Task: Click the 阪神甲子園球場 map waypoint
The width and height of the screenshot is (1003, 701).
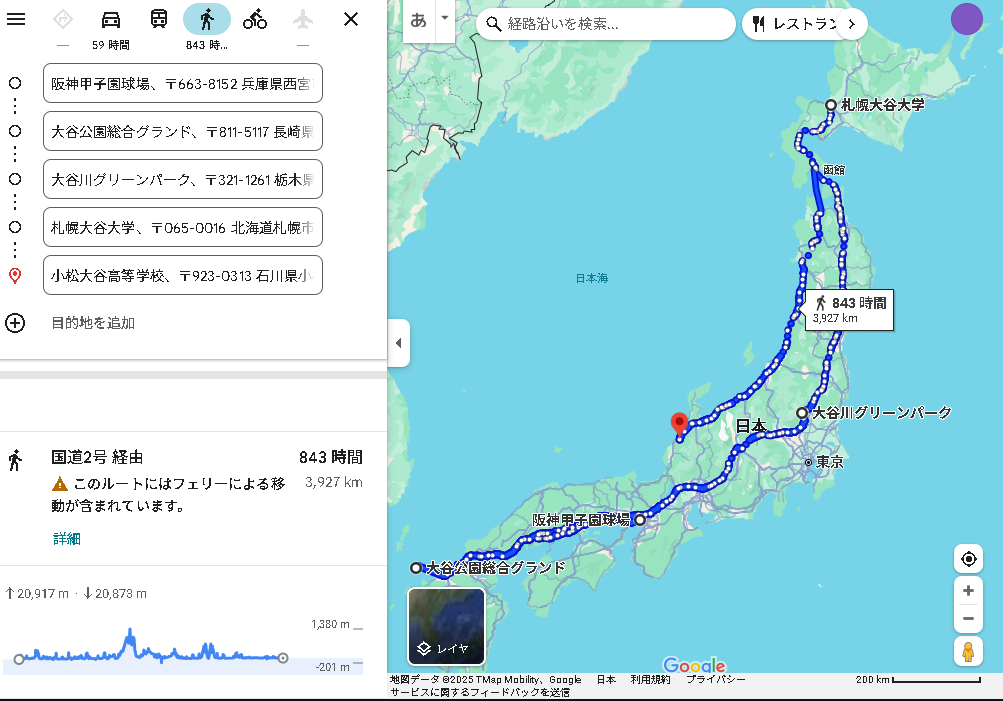Action: (x=640, y=520)
